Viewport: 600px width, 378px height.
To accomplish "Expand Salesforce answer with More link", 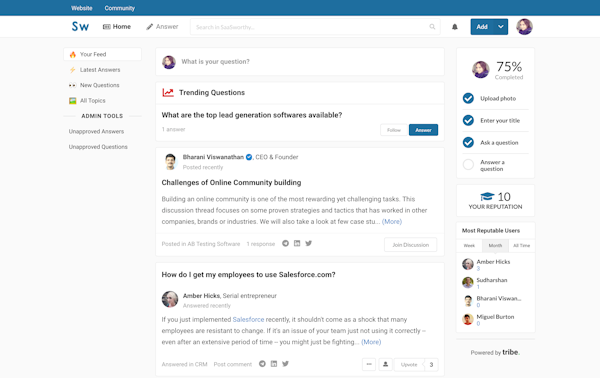I will coord(371,342).
